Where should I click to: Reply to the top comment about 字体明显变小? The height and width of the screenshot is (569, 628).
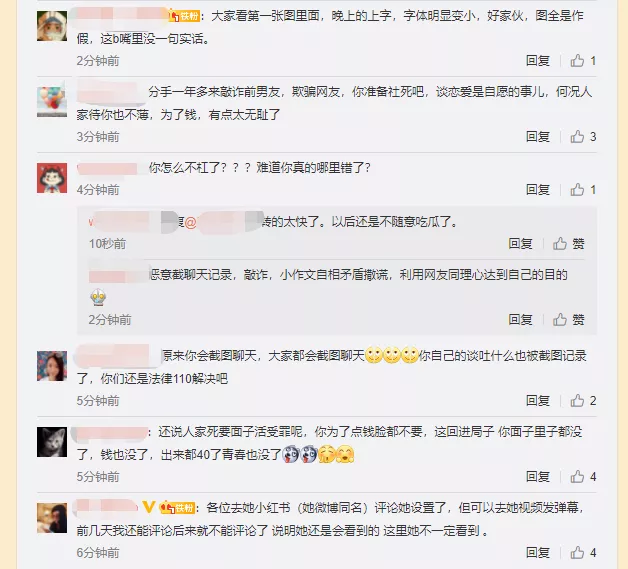537,61
